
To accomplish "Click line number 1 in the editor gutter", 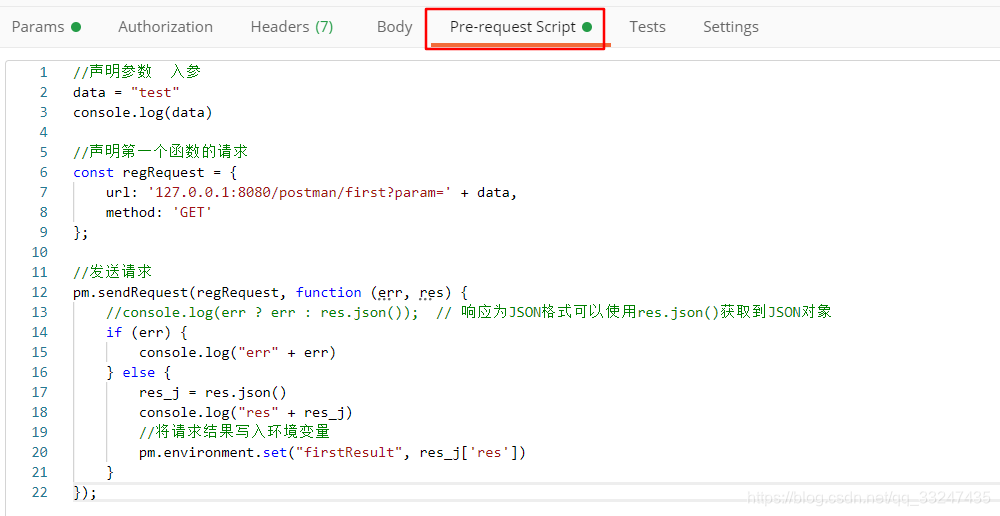I will point(43,72).
